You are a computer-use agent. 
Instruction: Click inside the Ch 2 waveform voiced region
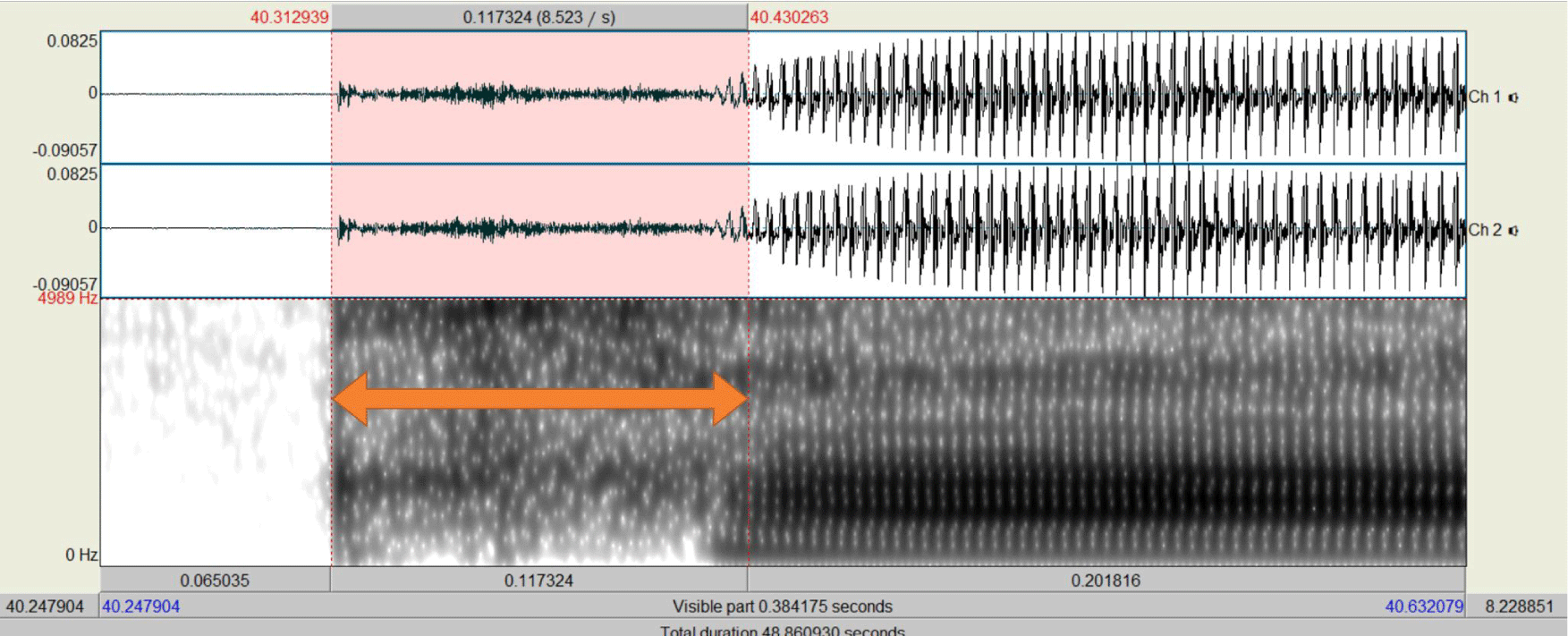(1106, 231)
